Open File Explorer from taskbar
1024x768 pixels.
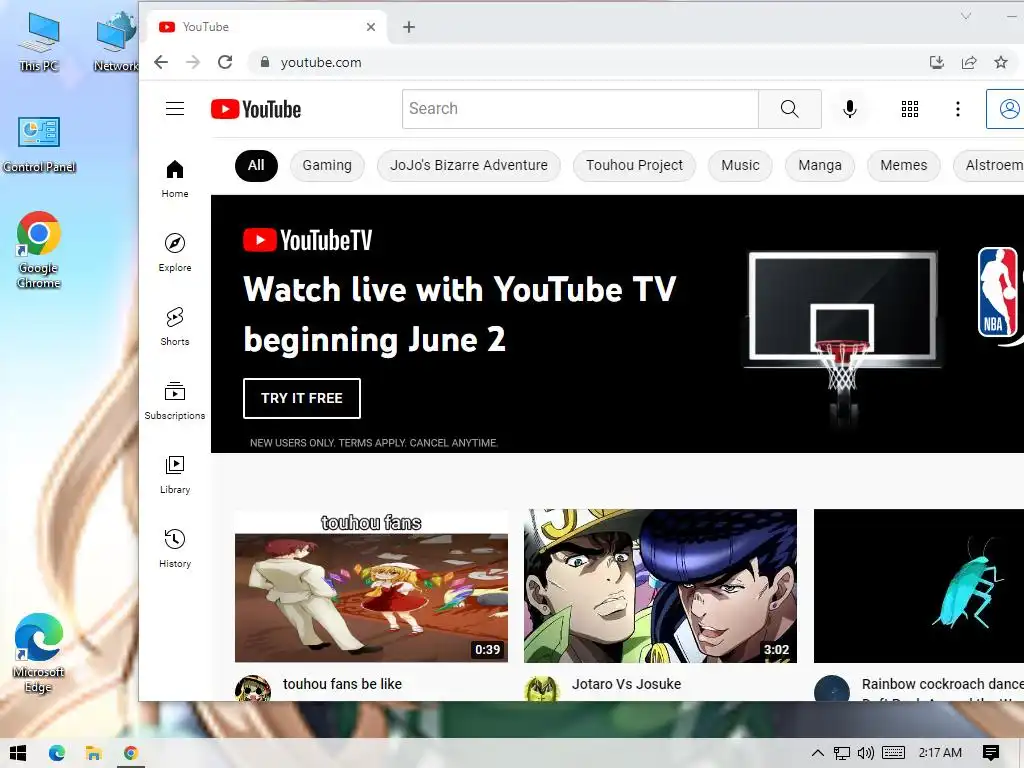coord(93,753)
